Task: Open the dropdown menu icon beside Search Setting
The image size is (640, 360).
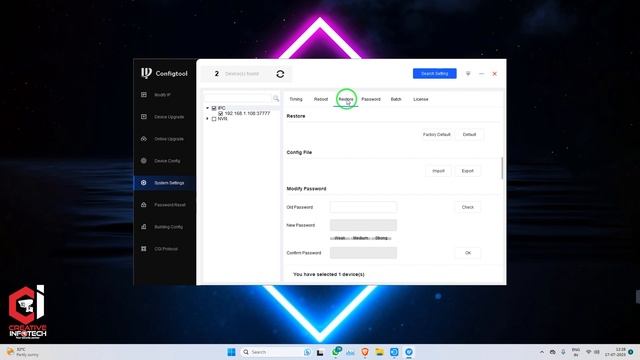Action: tap(468, 73)
